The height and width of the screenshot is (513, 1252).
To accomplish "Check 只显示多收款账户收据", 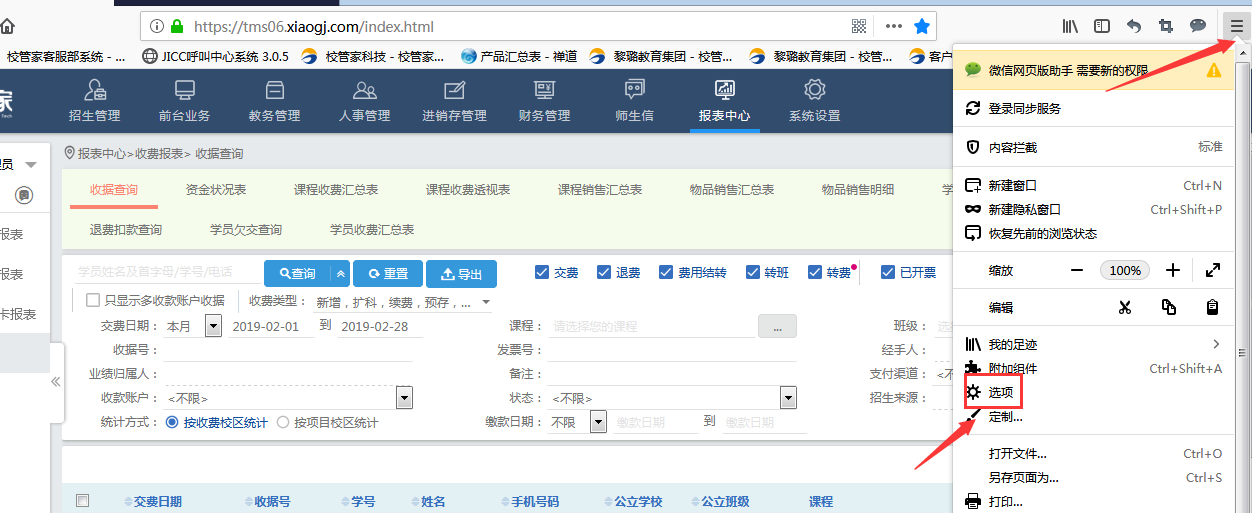I will tap(93, 300).
